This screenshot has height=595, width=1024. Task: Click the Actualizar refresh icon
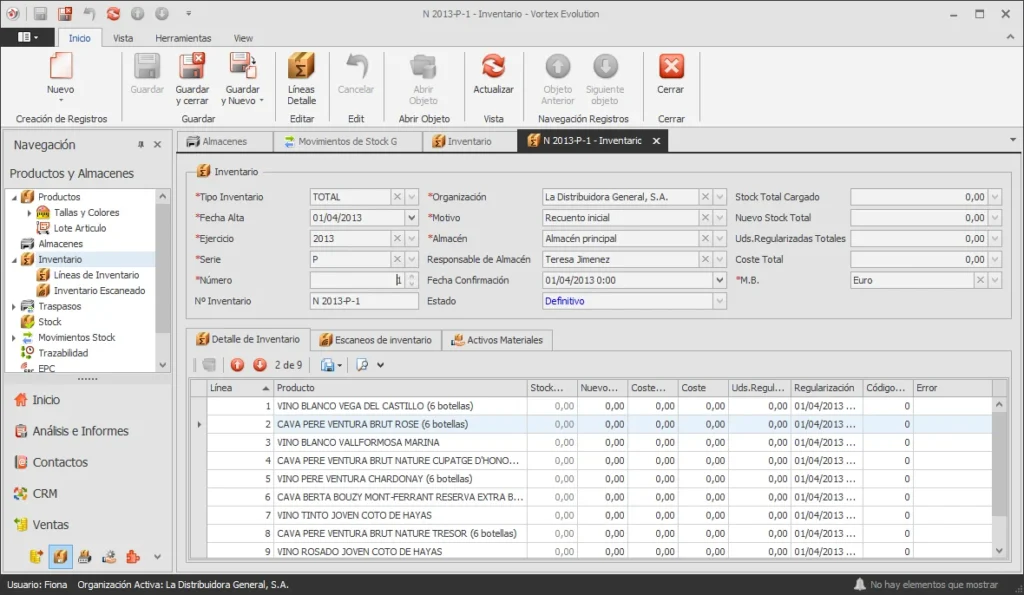coord(493,67)
